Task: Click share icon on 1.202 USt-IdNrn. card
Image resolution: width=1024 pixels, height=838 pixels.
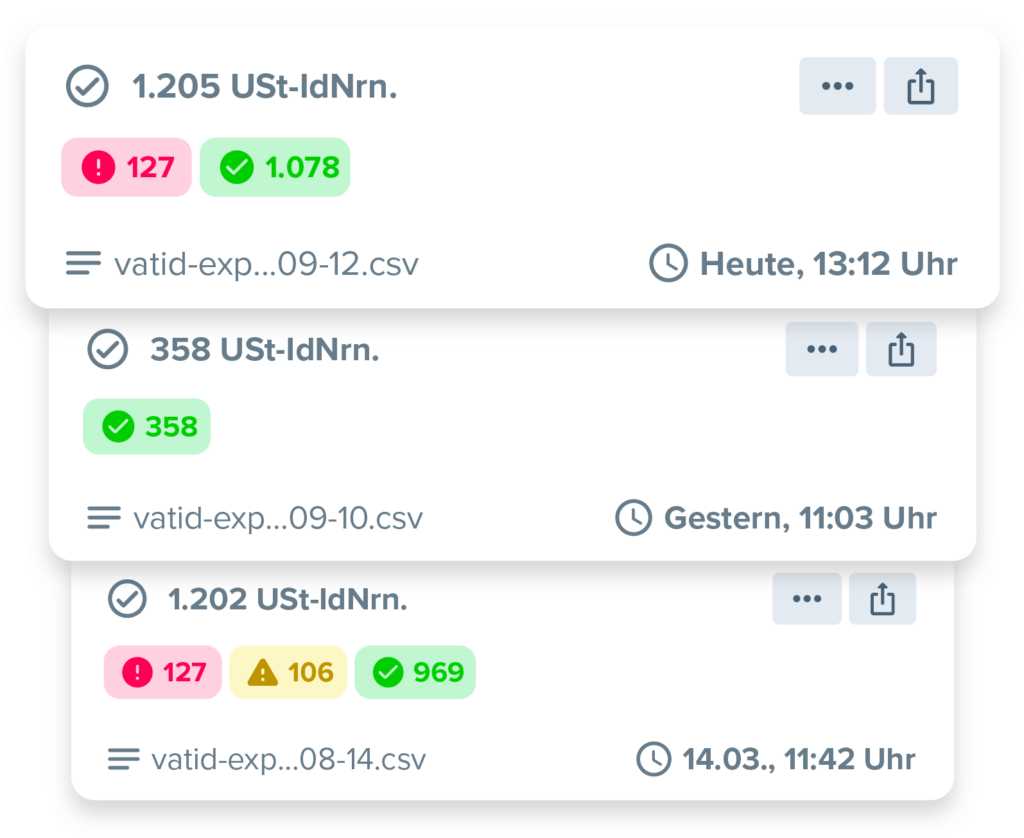Action: (882, 599)
